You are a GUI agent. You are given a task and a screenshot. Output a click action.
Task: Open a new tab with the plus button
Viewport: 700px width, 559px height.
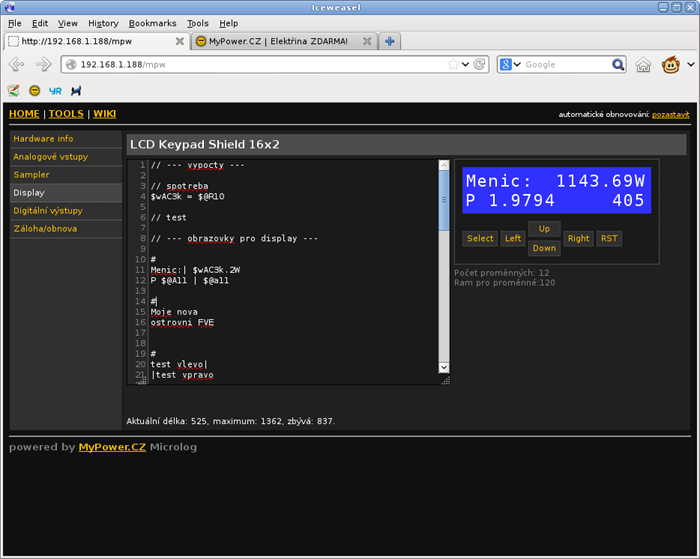point(389,41)
